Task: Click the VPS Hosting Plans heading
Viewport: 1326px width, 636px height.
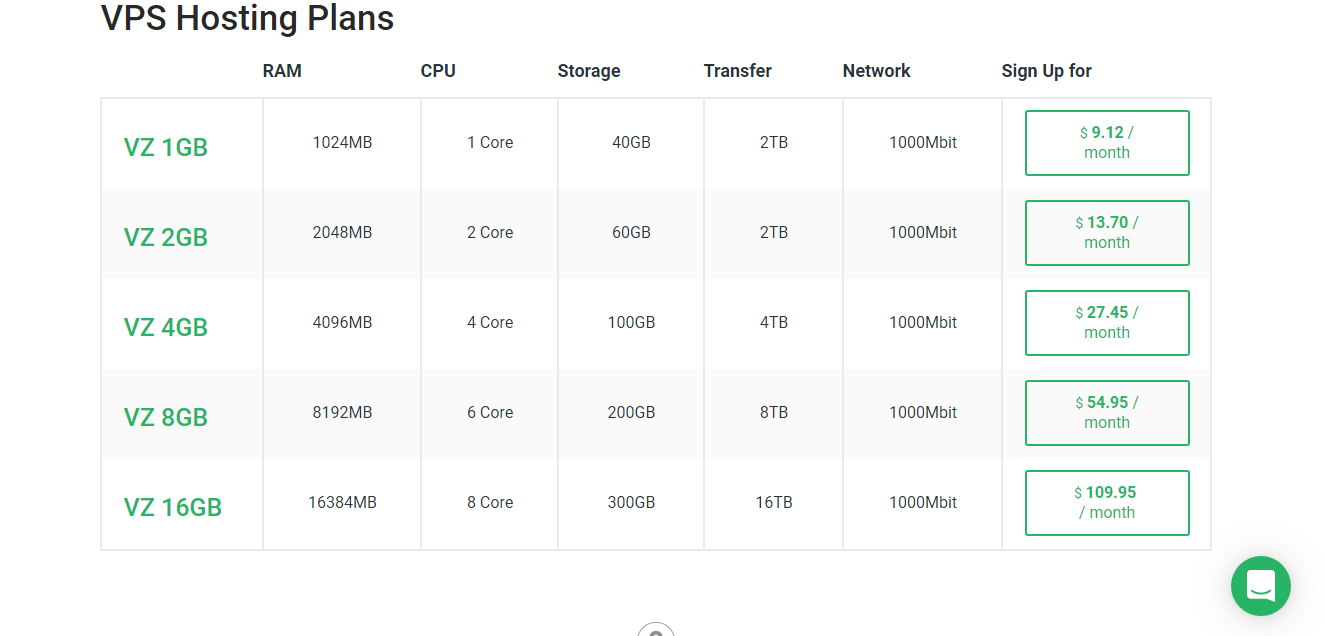Action: point(246,18)
